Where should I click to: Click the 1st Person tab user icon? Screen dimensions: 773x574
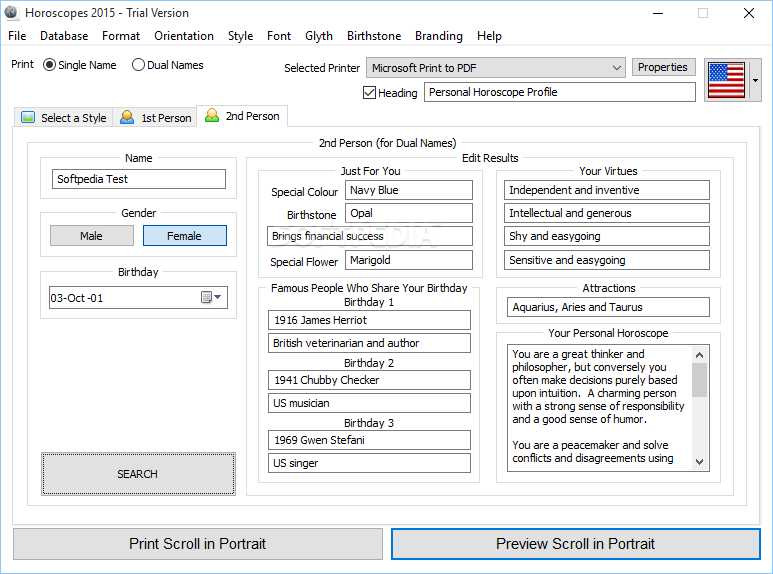pyautogui.click(x=127, y=117)
